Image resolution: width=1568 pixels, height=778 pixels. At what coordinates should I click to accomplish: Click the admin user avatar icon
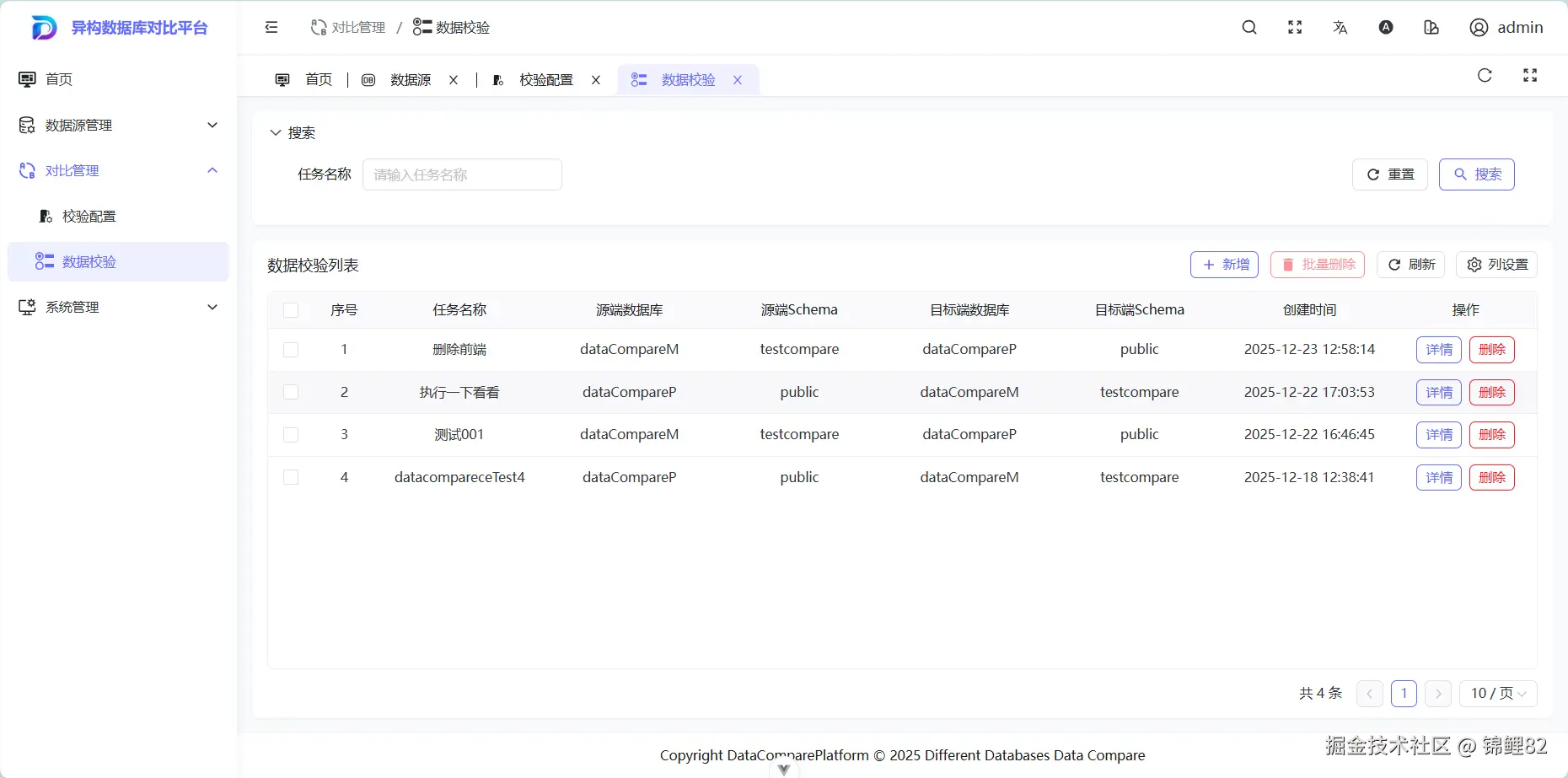pos(1479,28)
